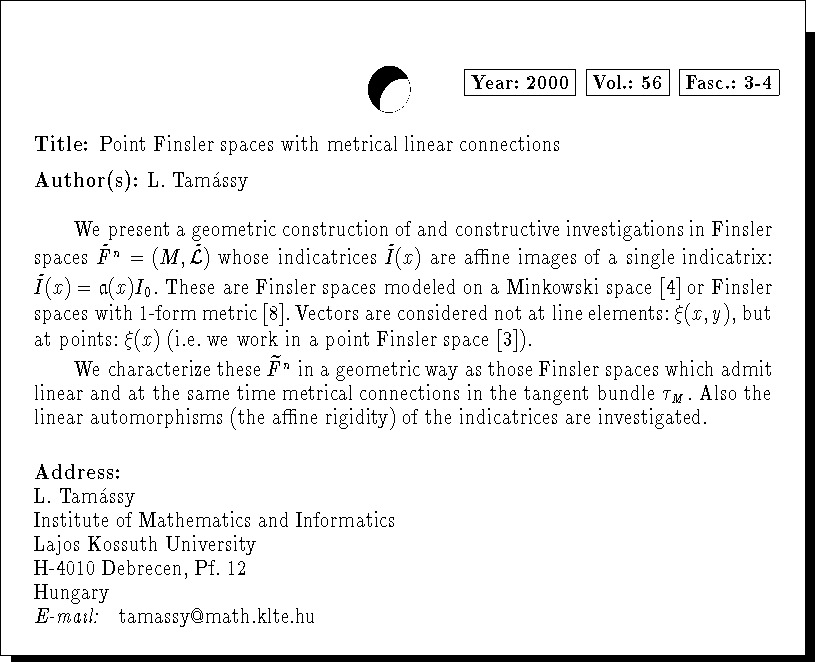Click the Lajos Kossuth University line
The height and width of the screenshot is (662, 816).
[x=145, y=544]
